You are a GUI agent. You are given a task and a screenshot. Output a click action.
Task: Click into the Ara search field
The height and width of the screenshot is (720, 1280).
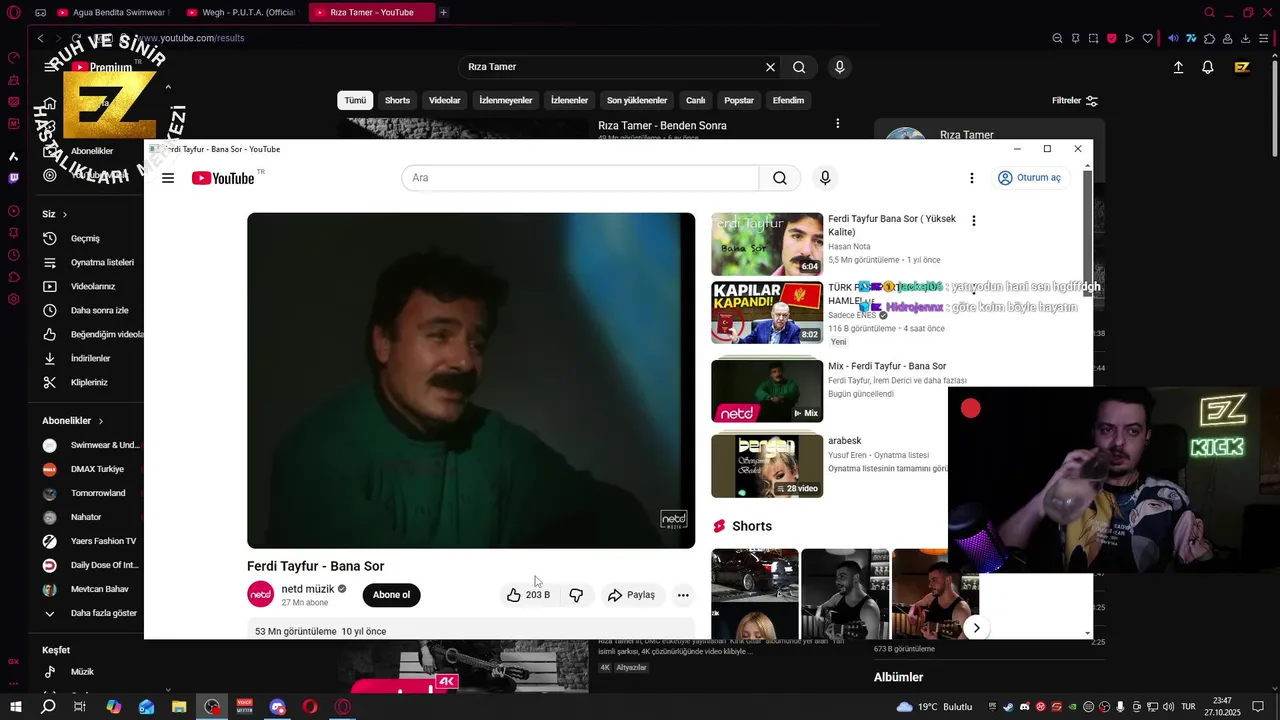coord(580,178)
